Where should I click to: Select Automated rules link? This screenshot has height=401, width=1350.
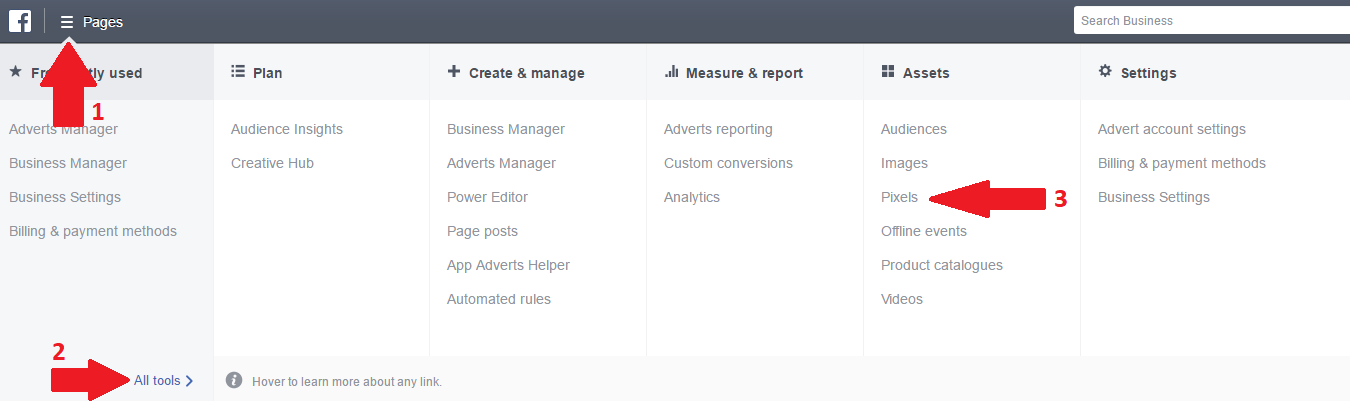pos(498,299)
